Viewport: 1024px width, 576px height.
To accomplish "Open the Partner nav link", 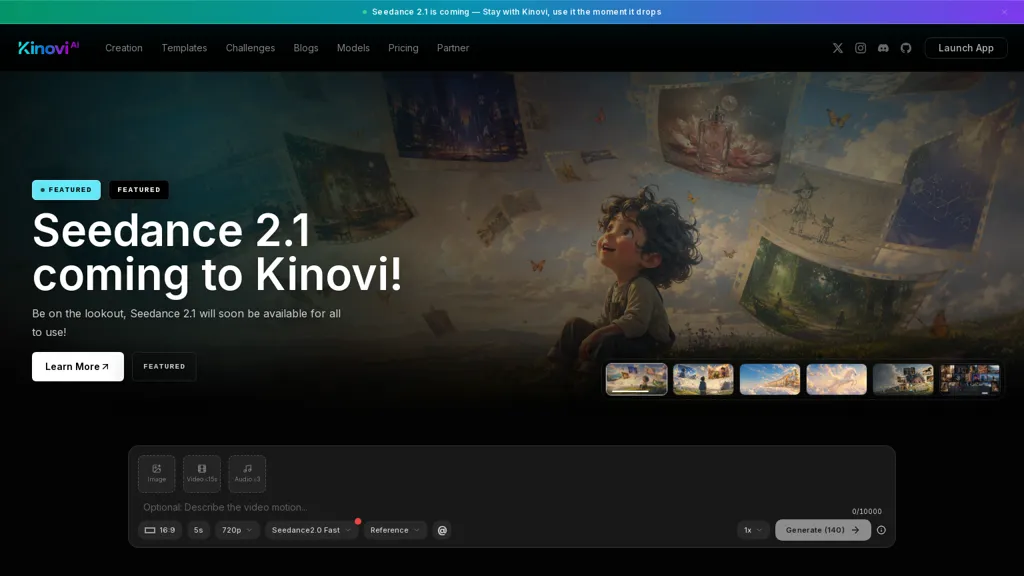I will (453, 48).
